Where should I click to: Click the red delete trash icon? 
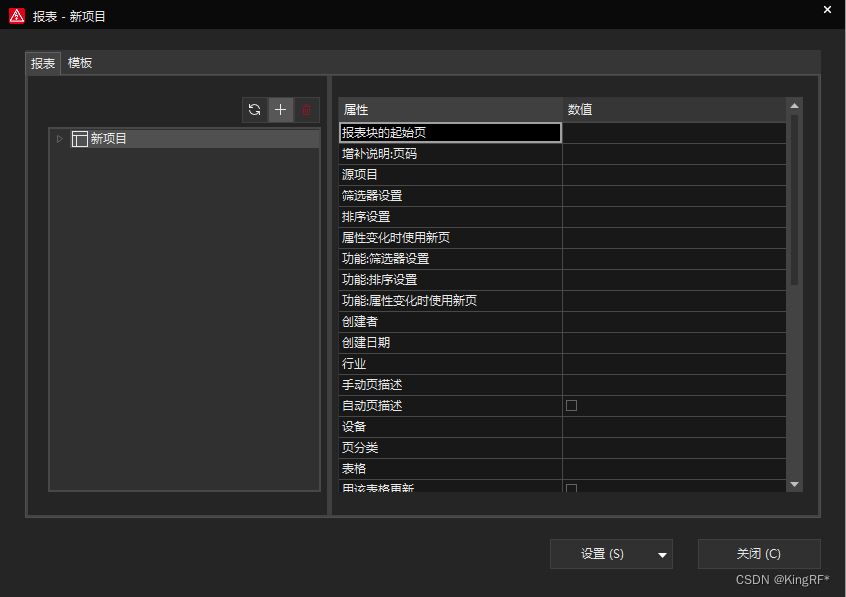pos(307,110)
